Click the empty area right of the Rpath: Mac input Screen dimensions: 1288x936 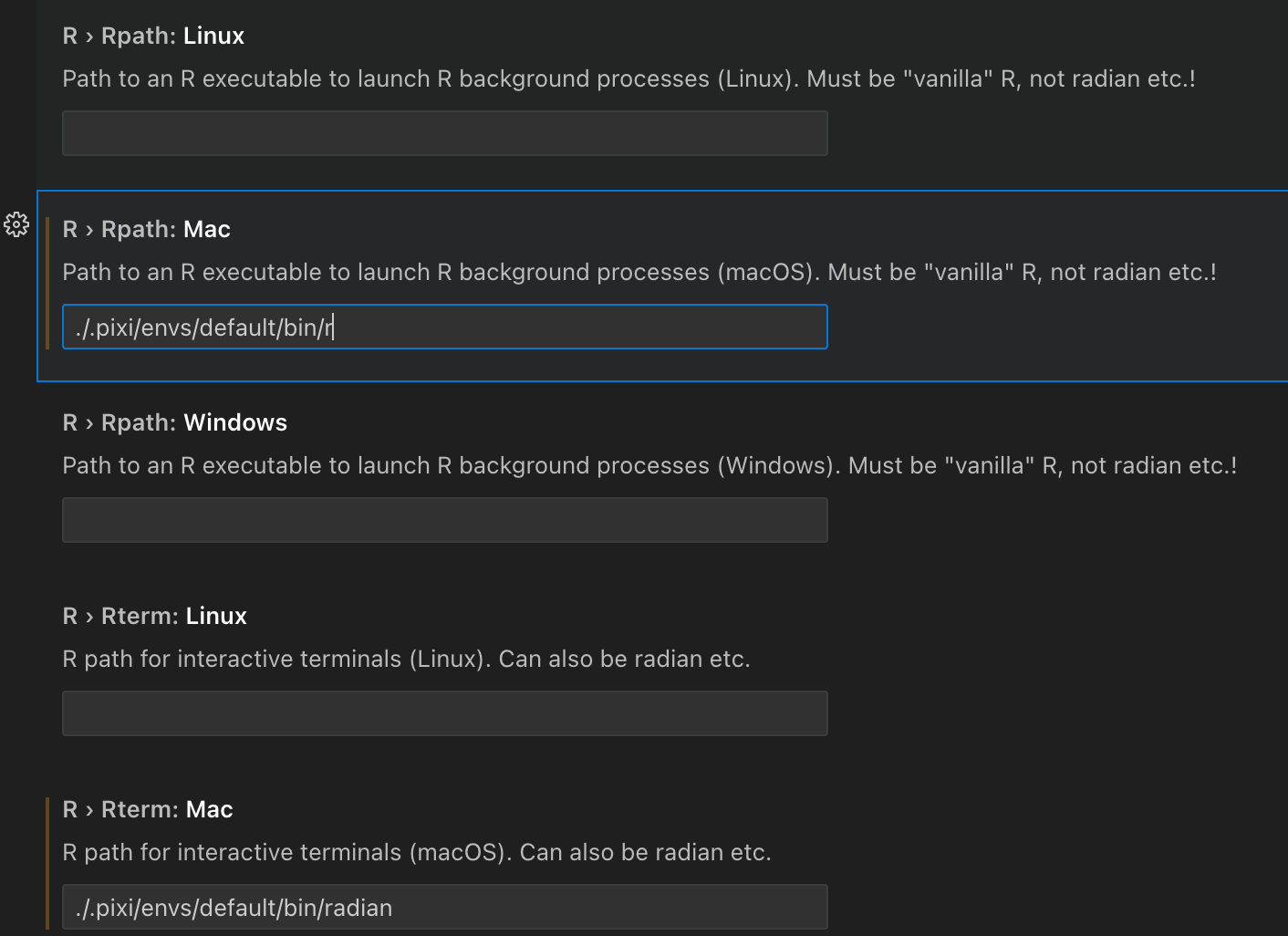tap(1056, 327)
